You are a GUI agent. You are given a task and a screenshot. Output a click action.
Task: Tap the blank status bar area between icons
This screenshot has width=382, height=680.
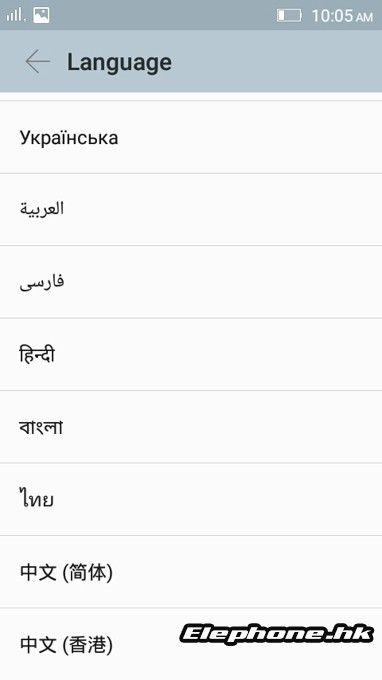coord(163,15)
